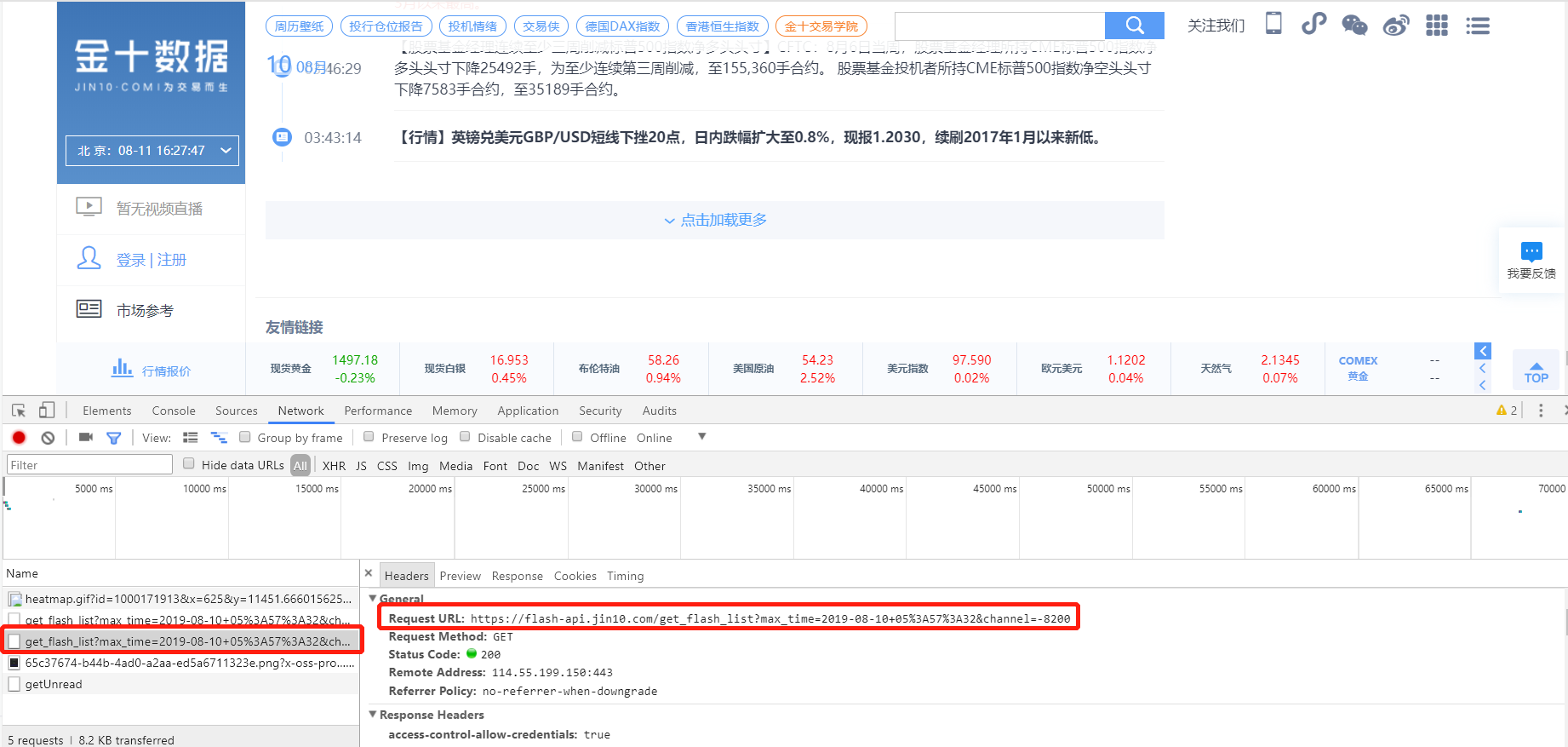Click the TOP back-to-top button

pyautogui.click(x=1537, y=372)
